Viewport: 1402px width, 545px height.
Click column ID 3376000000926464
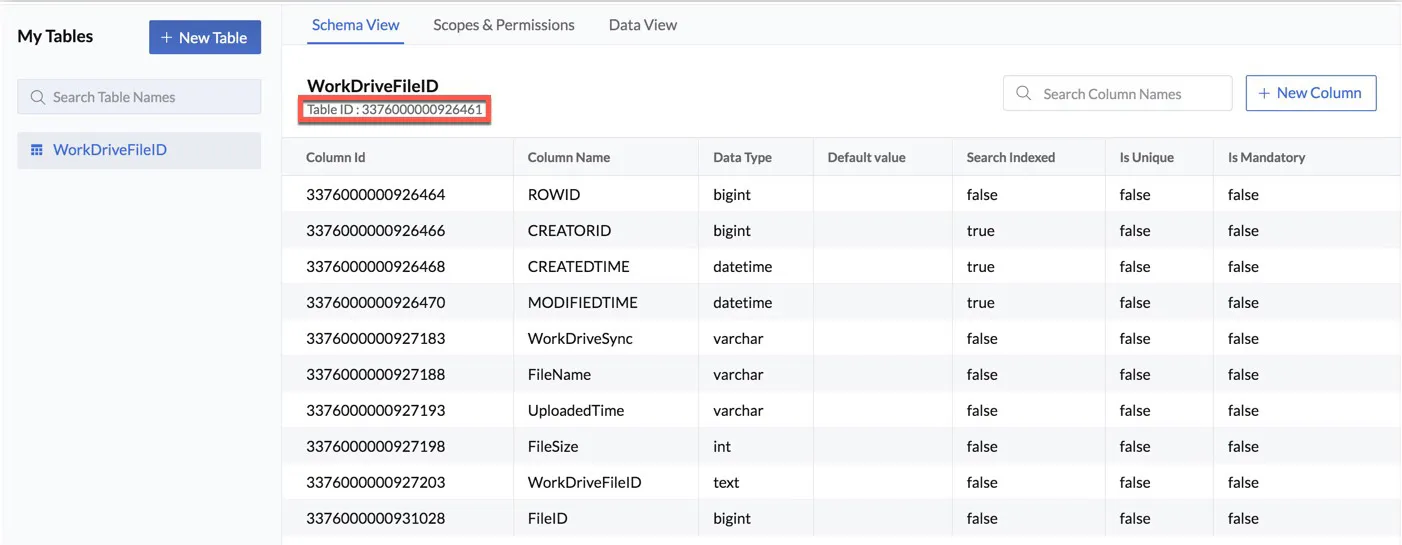(376, 195)
